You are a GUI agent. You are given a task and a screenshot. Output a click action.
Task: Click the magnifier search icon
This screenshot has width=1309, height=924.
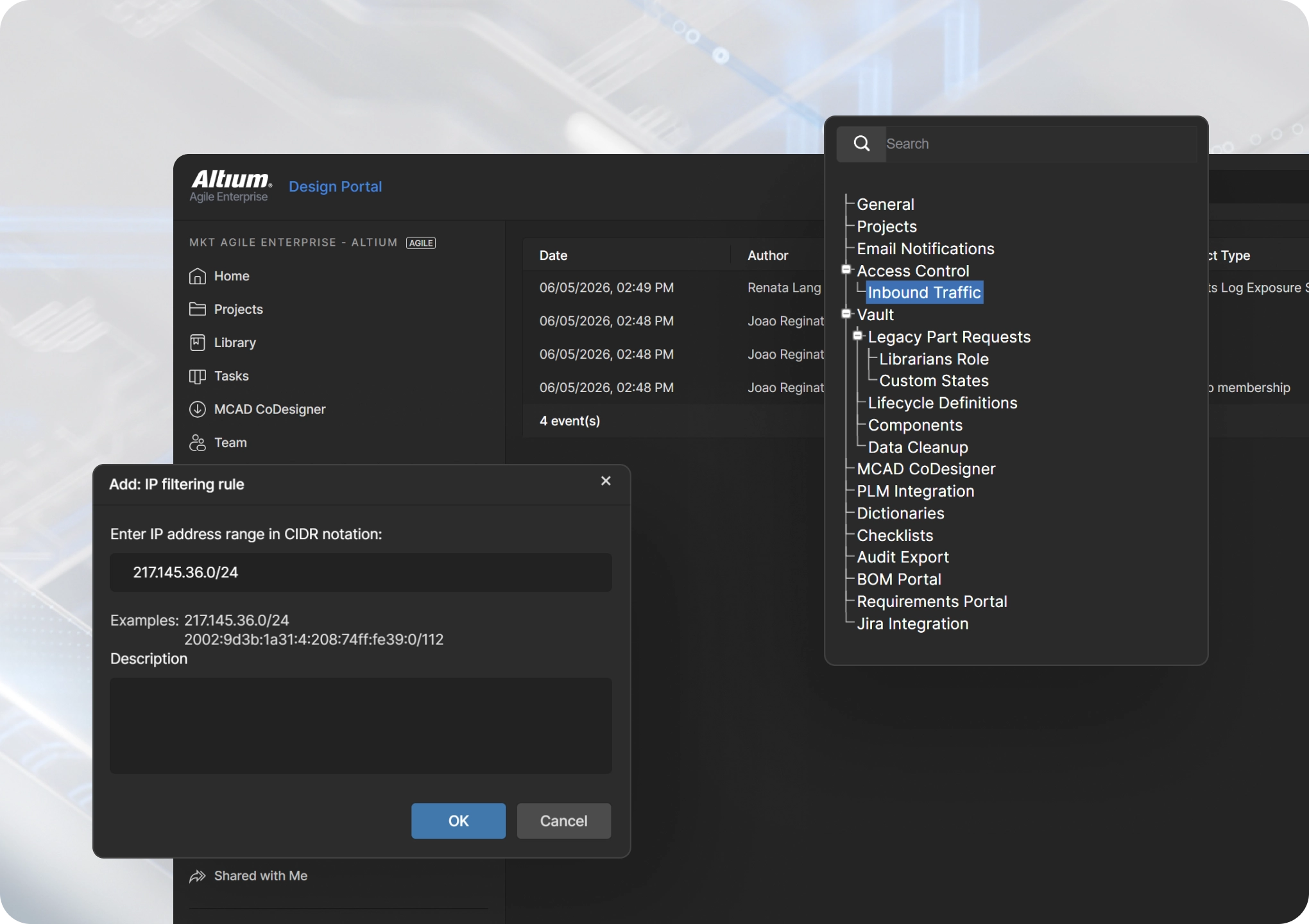[862, 144]
